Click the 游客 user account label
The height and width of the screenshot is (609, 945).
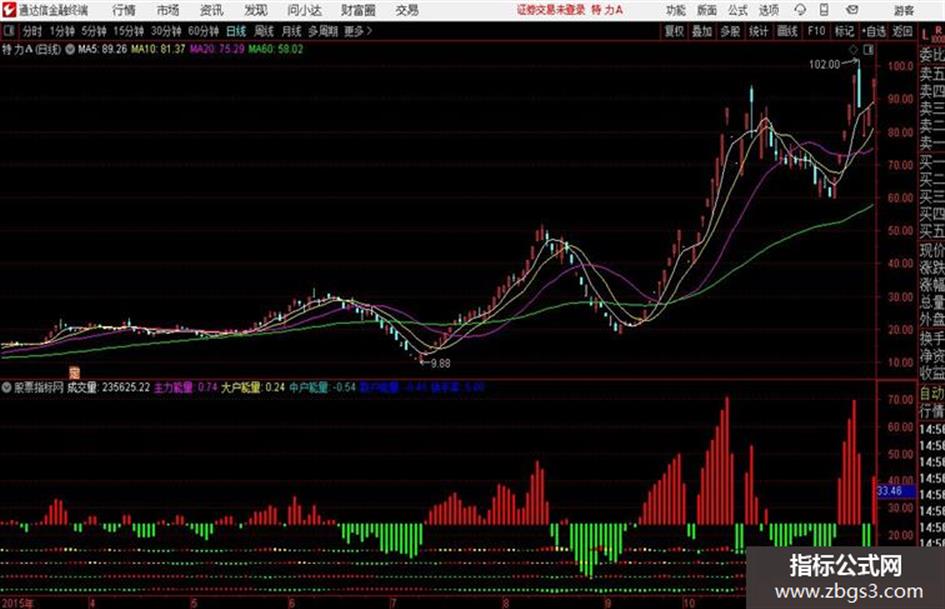click(904, 10)
